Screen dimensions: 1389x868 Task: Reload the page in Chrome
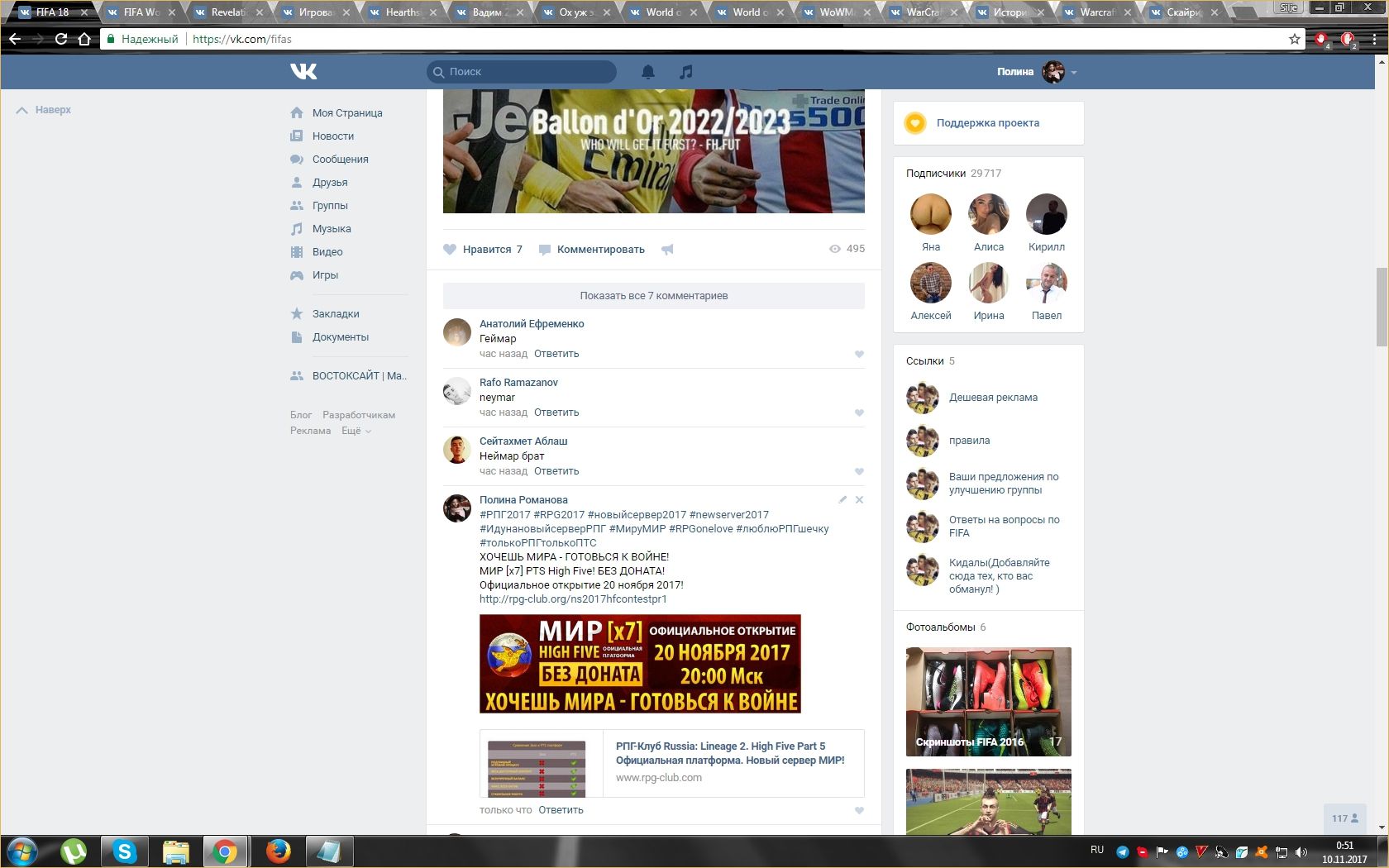click(61, 39)
